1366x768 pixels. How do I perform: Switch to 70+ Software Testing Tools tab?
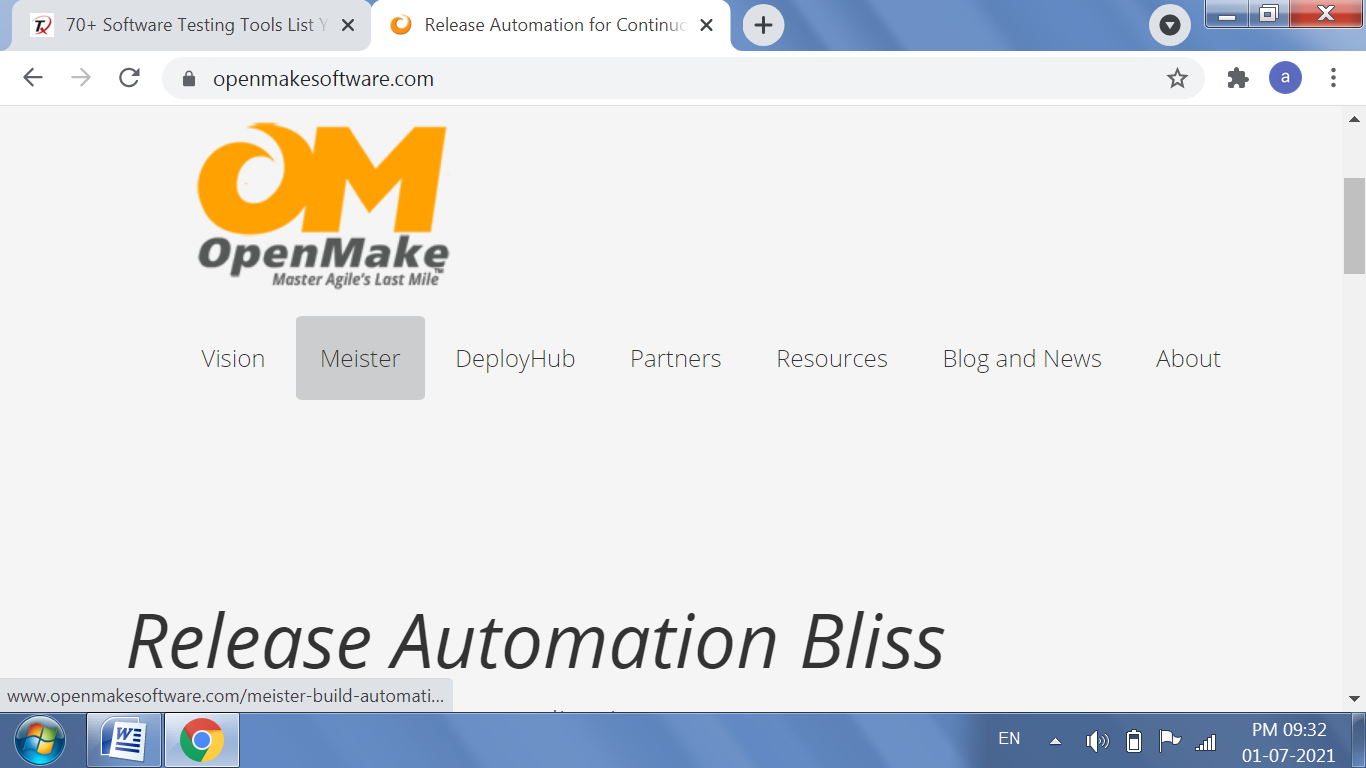point(190,25)
